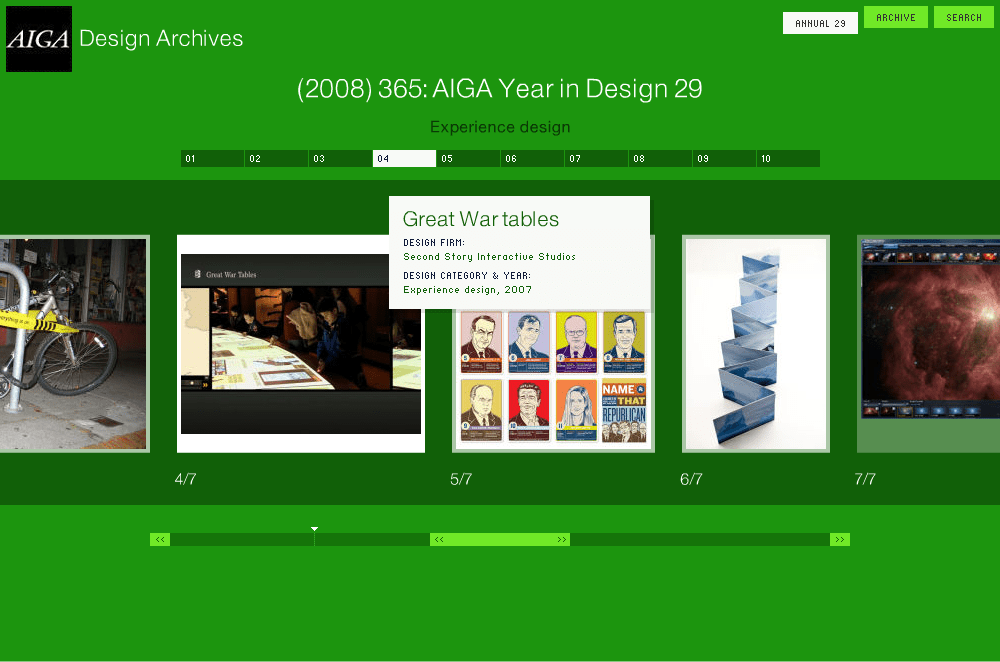Select section tab 03
1000x662 pixels.
(341, 158)
